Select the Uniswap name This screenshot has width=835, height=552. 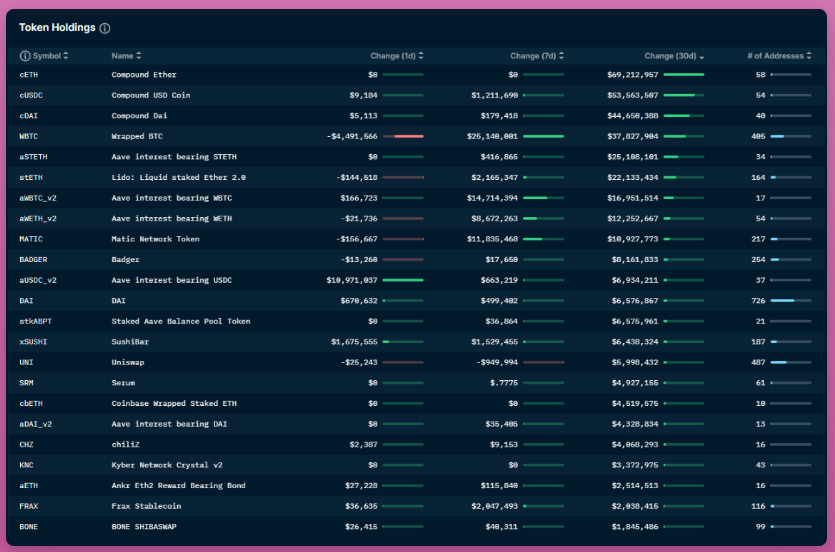pos(128,362)
